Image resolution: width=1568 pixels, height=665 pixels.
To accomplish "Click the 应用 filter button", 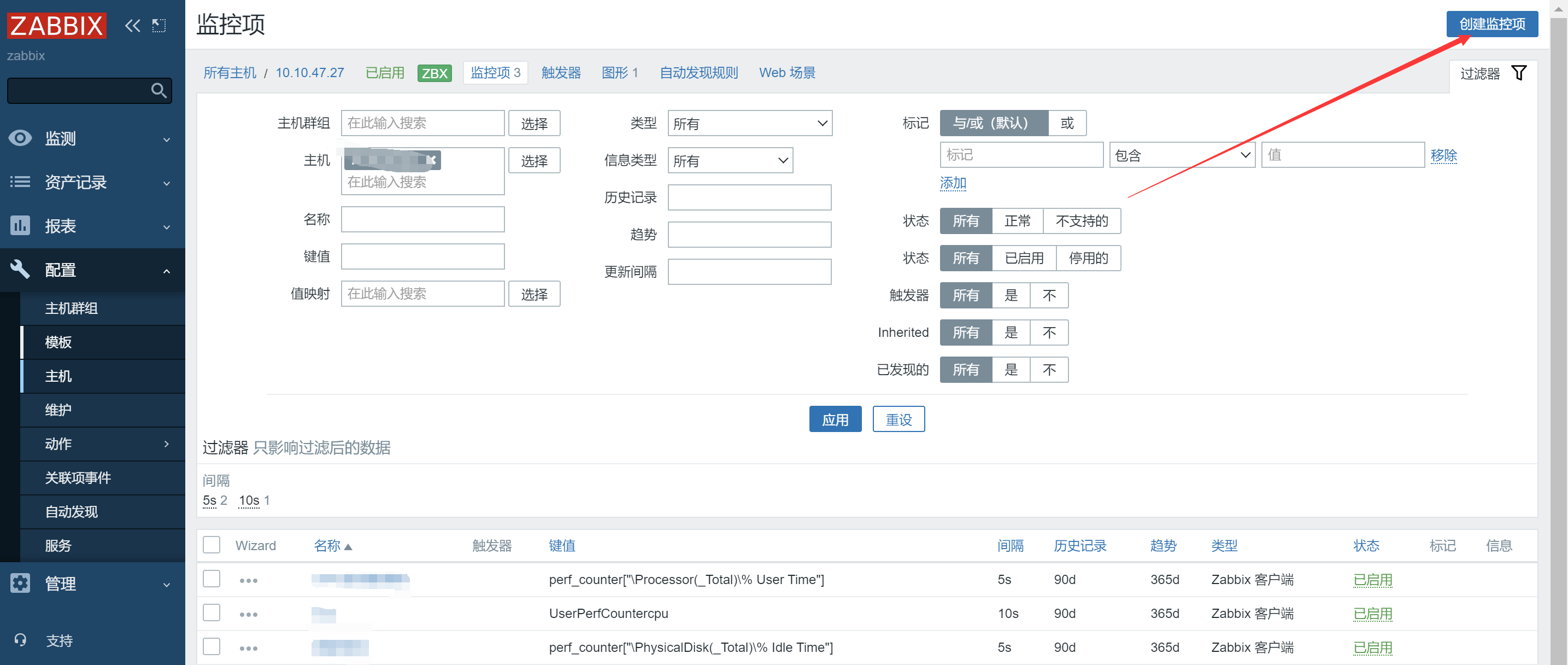I will (x=835, y=419).
